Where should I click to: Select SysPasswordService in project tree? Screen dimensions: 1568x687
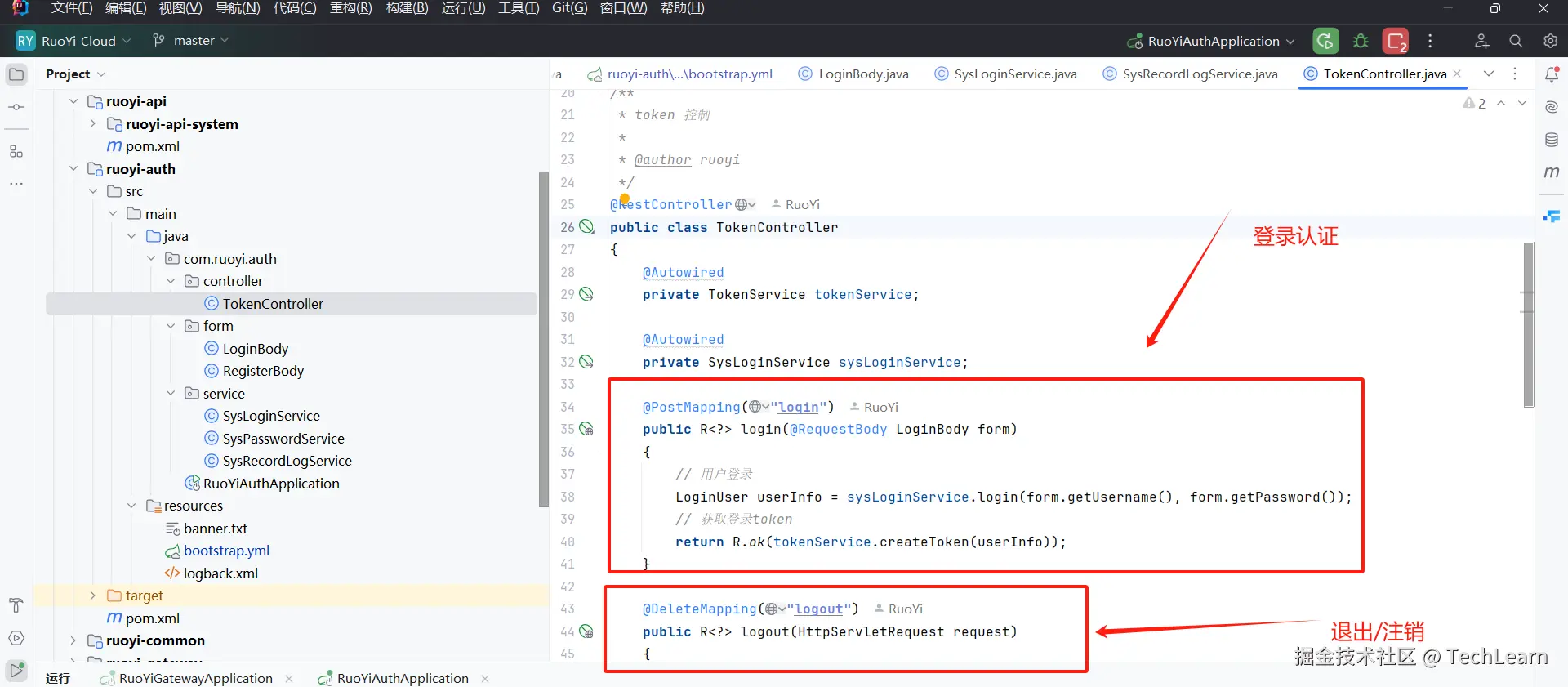click(283, 439)
